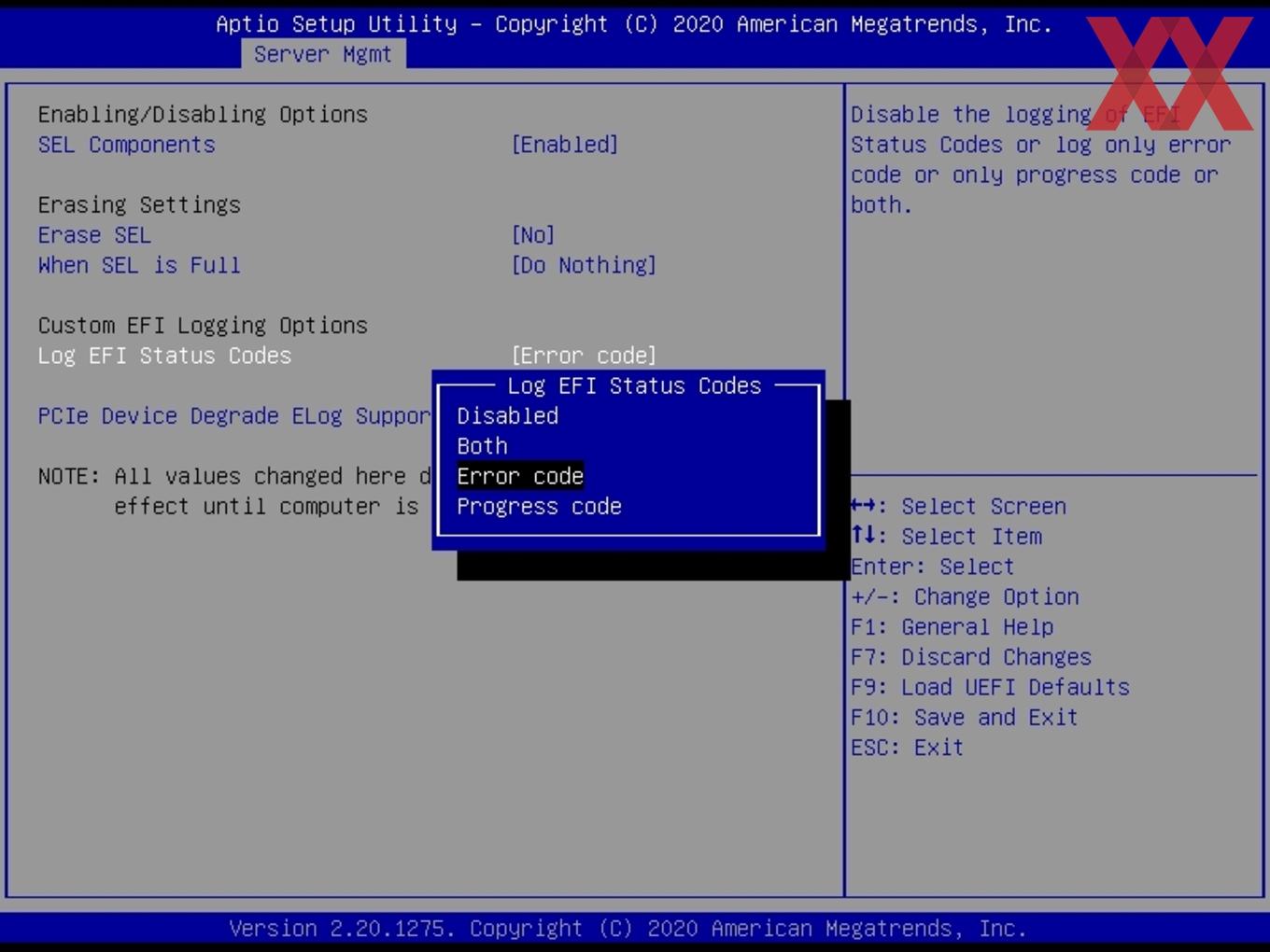Image resolution: width=1270 pixels, height=952 pixels.
Task: Click the Version 2.20.1275 footer text
Action: pos(628,929)
